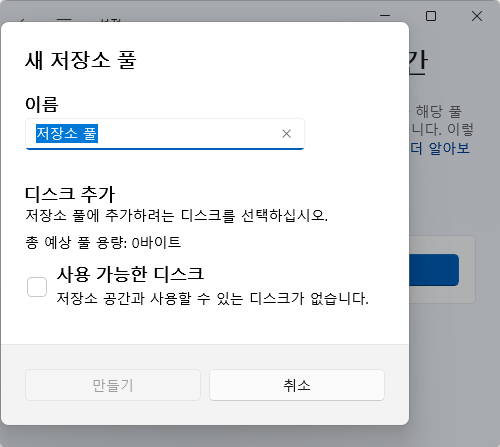Cancel the dialog with 취소 button
Viewport: 500px width, 447px height.
pos(297,385)
